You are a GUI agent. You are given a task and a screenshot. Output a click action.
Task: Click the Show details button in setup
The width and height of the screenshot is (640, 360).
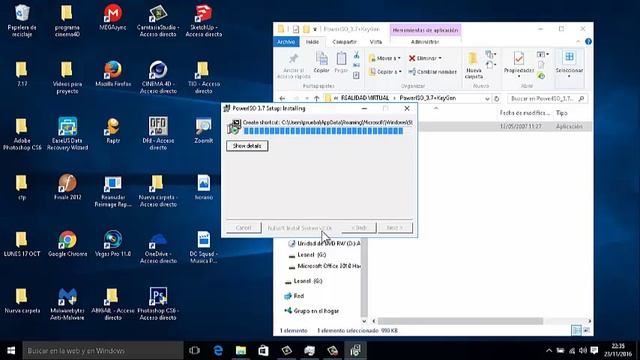(x=247, y=146)
